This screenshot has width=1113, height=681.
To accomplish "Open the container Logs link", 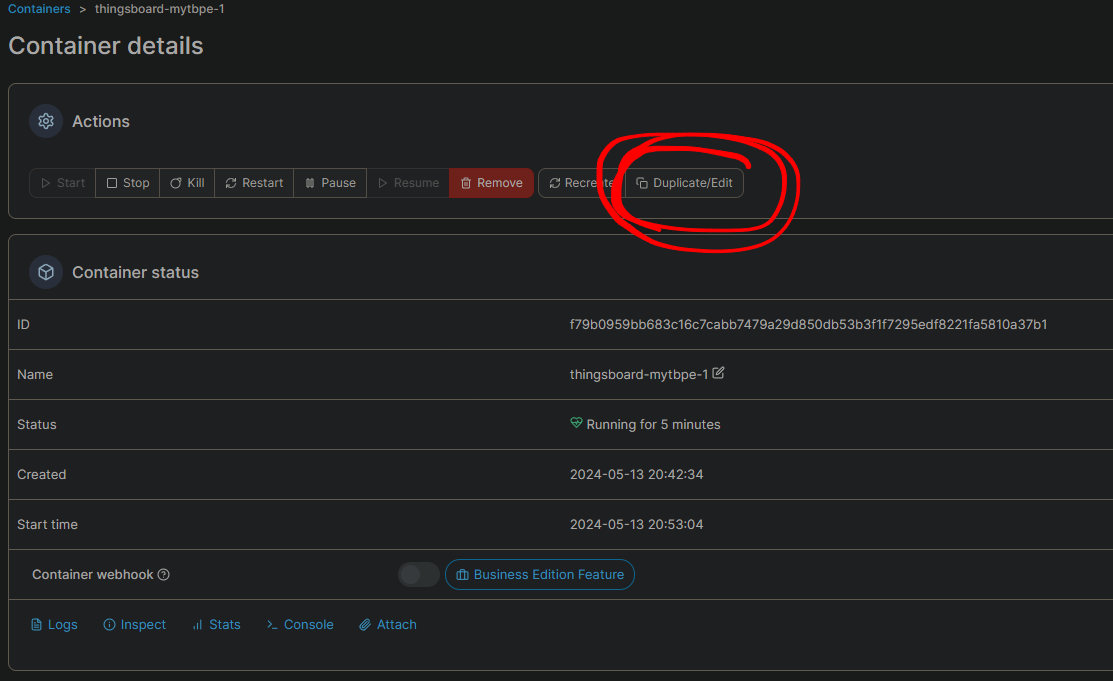I will coord(54,625).
